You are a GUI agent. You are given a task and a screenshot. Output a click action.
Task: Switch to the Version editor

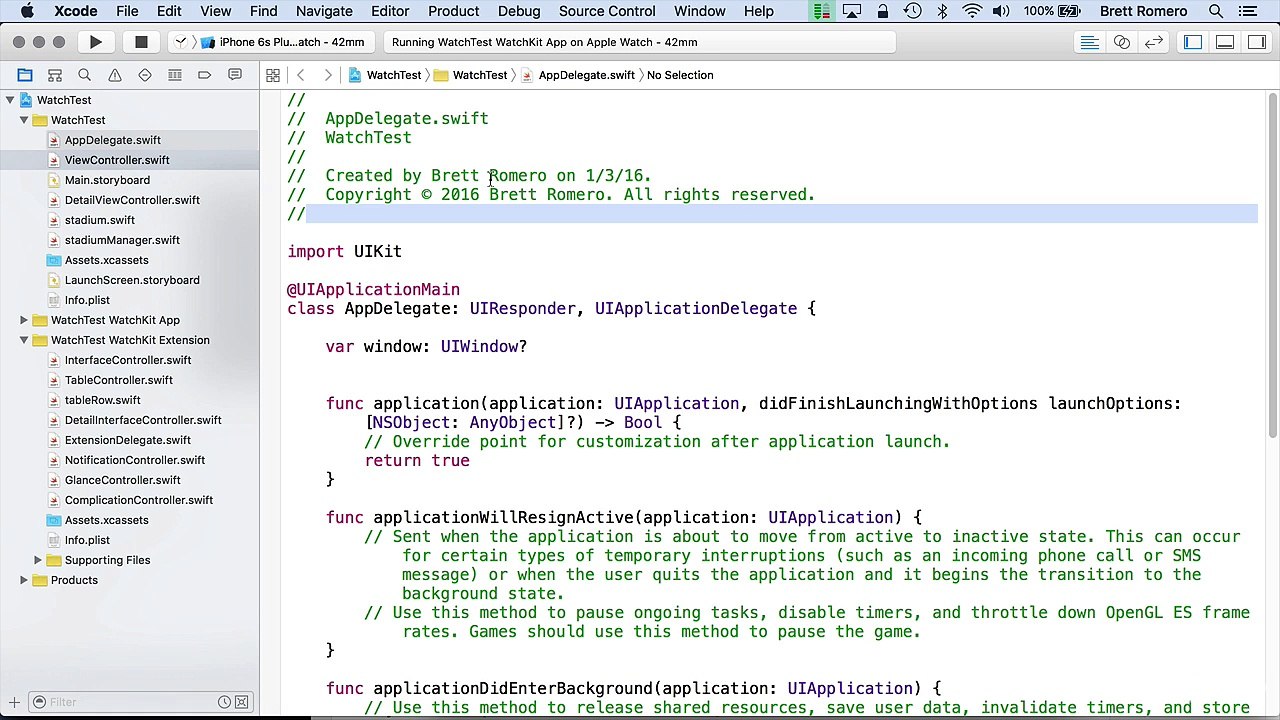click(1153, 42)
